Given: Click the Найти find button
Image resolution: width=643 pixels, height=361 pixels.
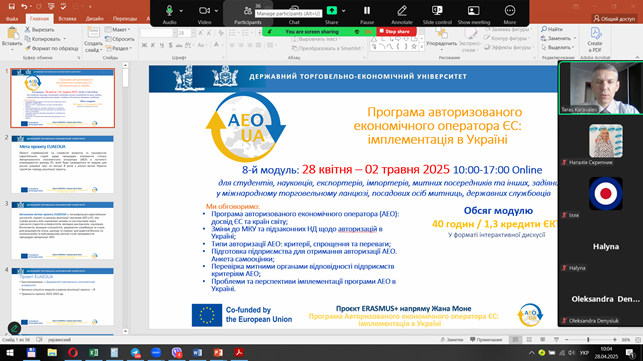Looking at the screenshot, I should tap(552, 29).
